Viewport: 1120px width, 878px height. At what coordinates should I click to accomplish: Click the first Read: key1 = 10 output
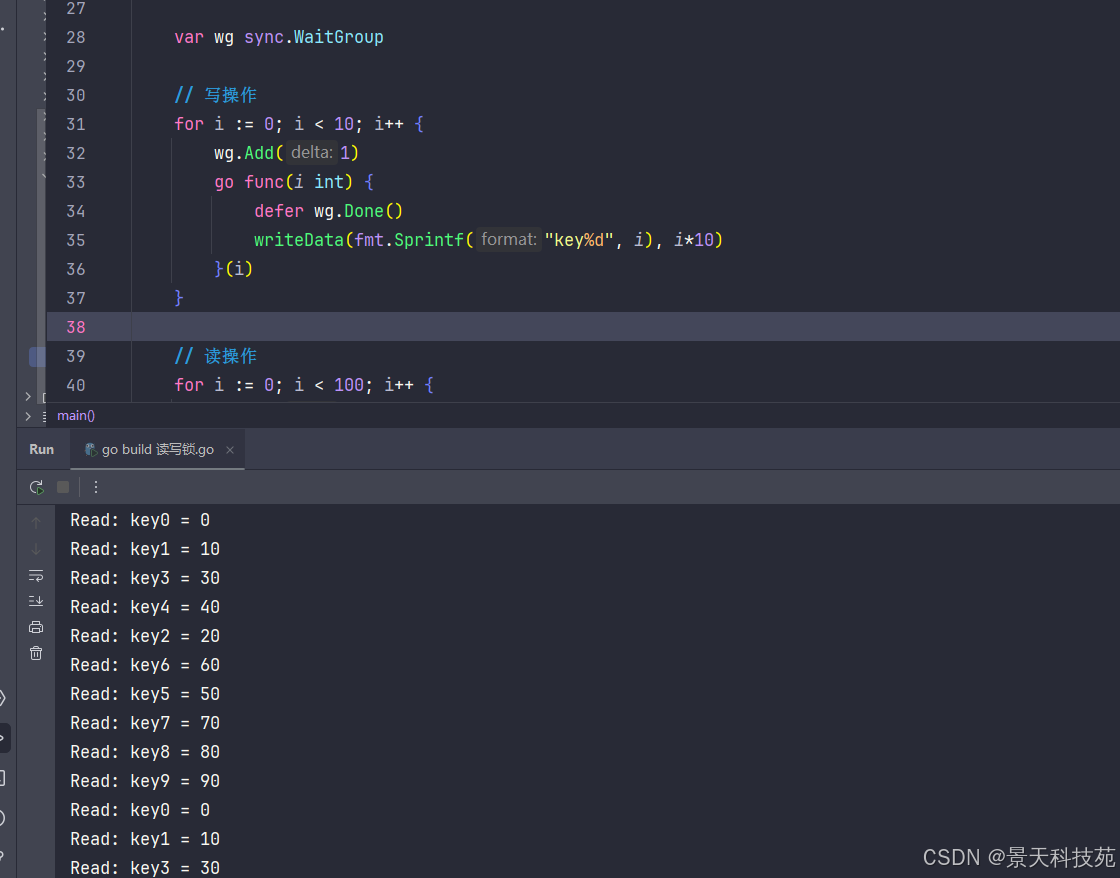click(145, 549)
